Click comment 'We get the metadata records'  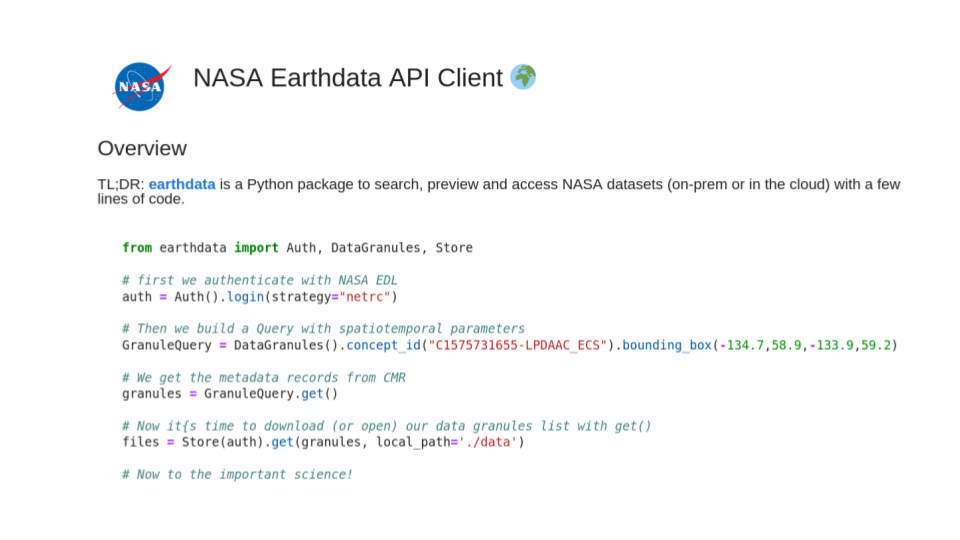pyautogui.click(x=264, y=378)
